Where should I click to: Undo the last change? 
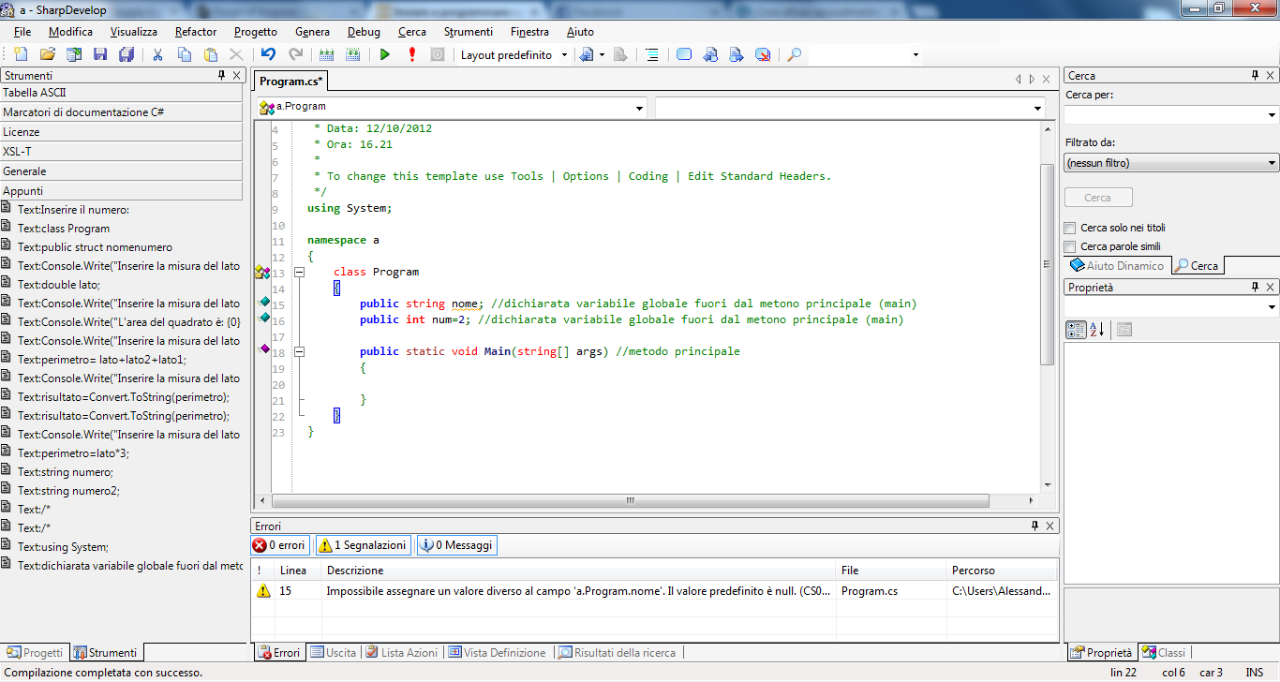pos(266,54)
